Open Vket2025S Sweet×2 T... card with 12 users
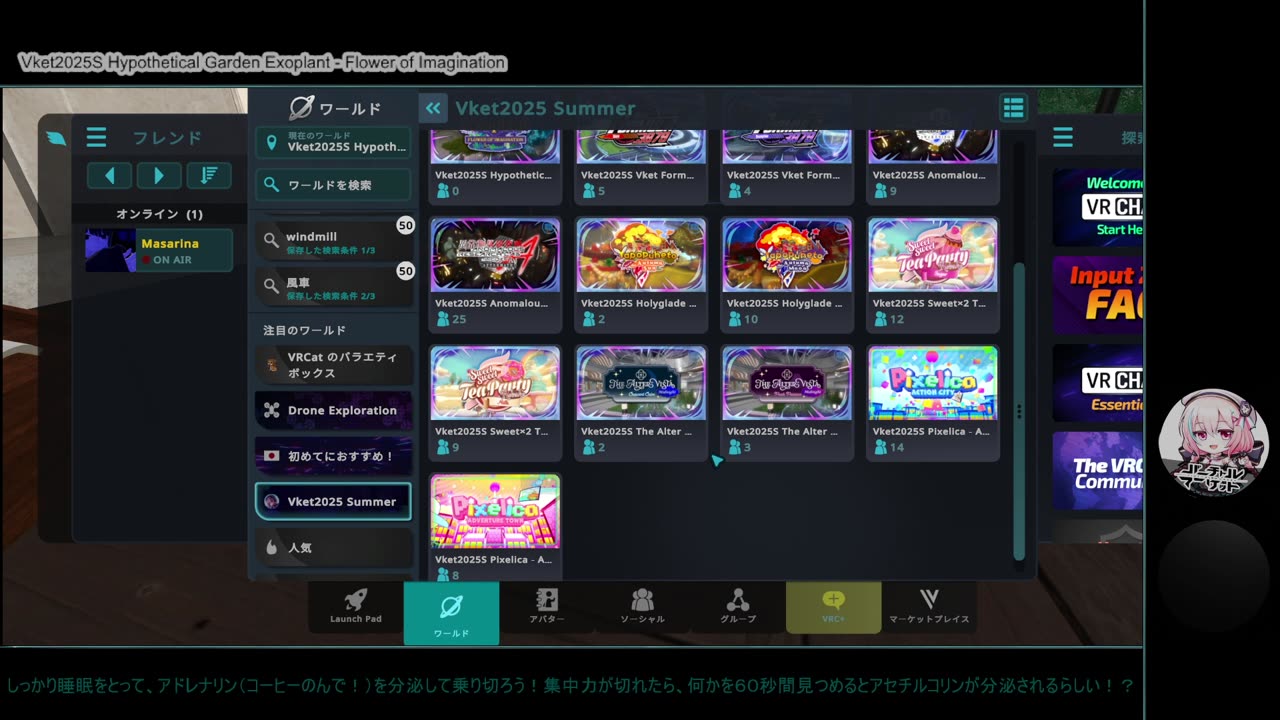This screenshot has width=1280, height=720. pyautogui.click(x=933, y=274)
